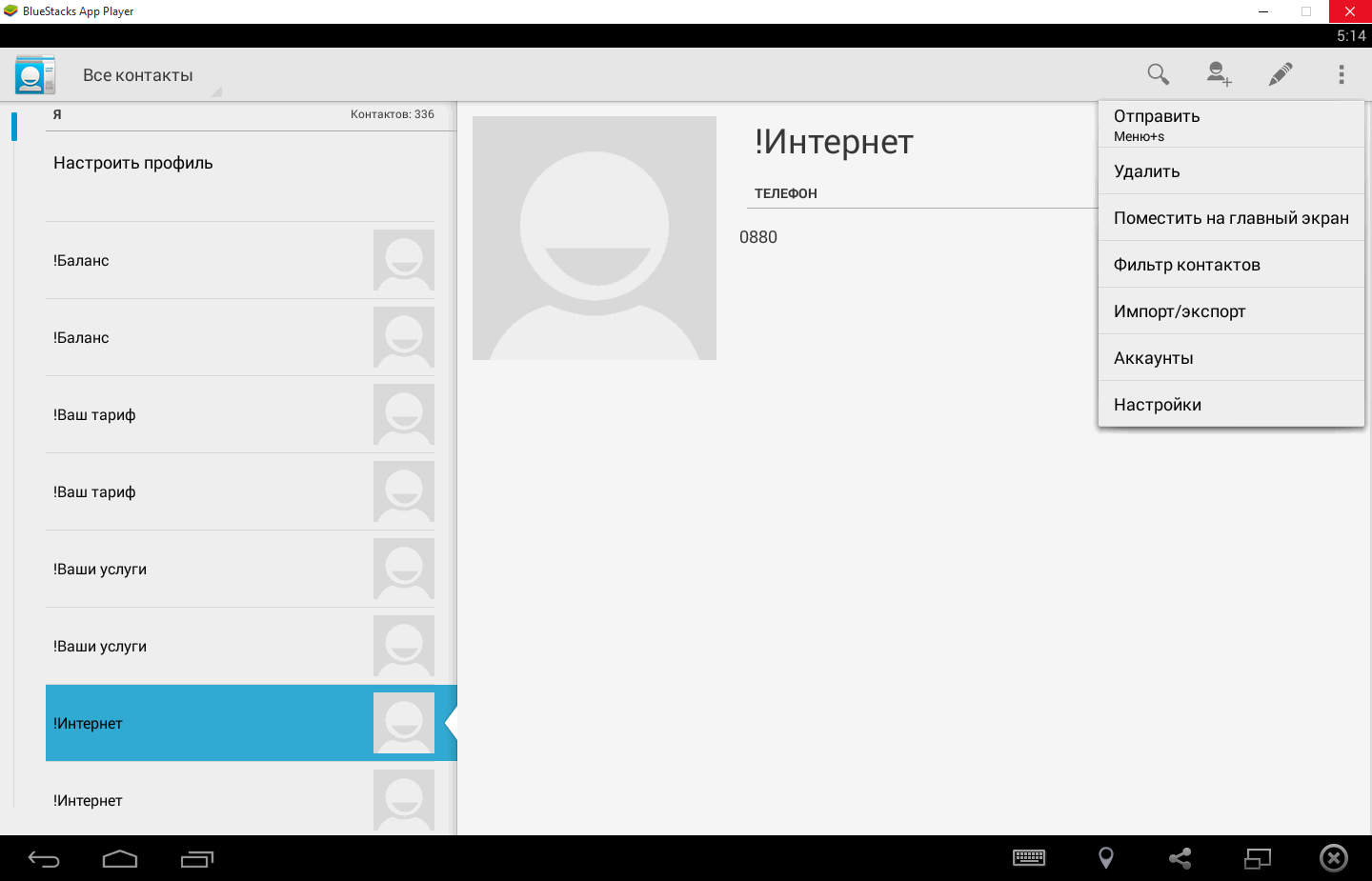The height and width of the screenshot is (881, 1372).
Task: Tap the share icon in bottom bar
Action: 1180,858
